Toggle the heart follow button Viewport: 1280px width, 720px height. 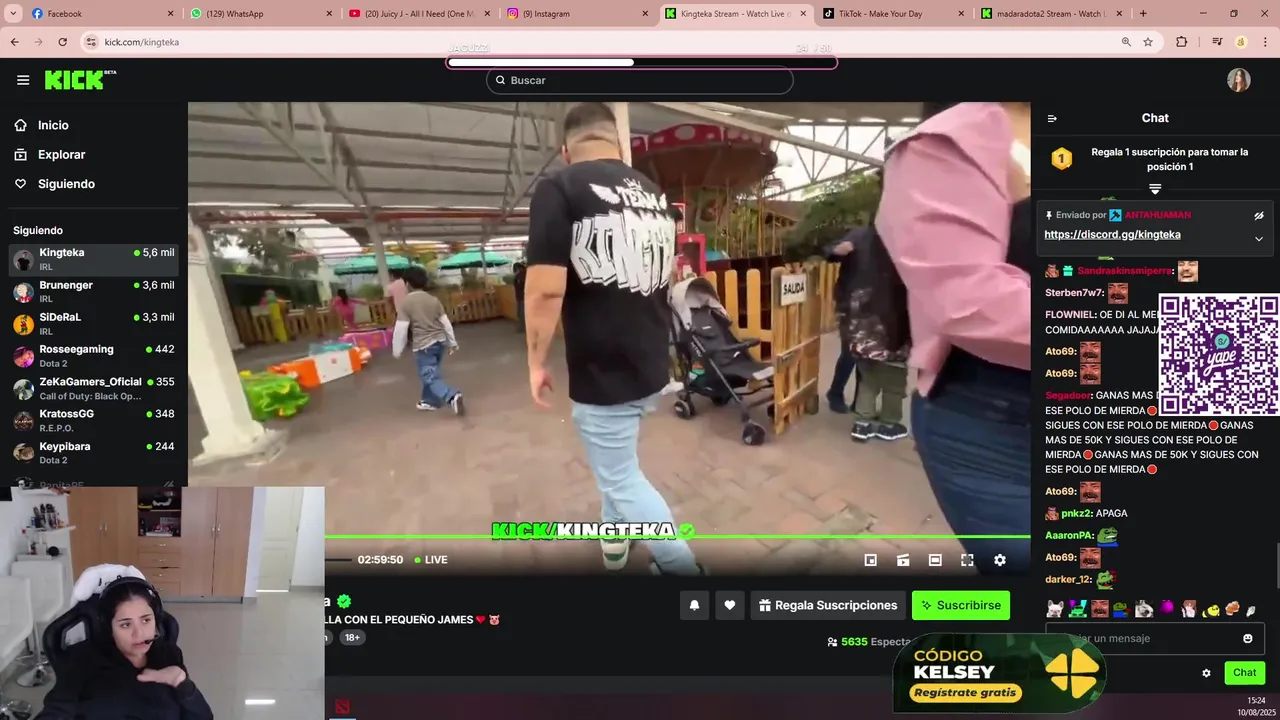(730, 605)
